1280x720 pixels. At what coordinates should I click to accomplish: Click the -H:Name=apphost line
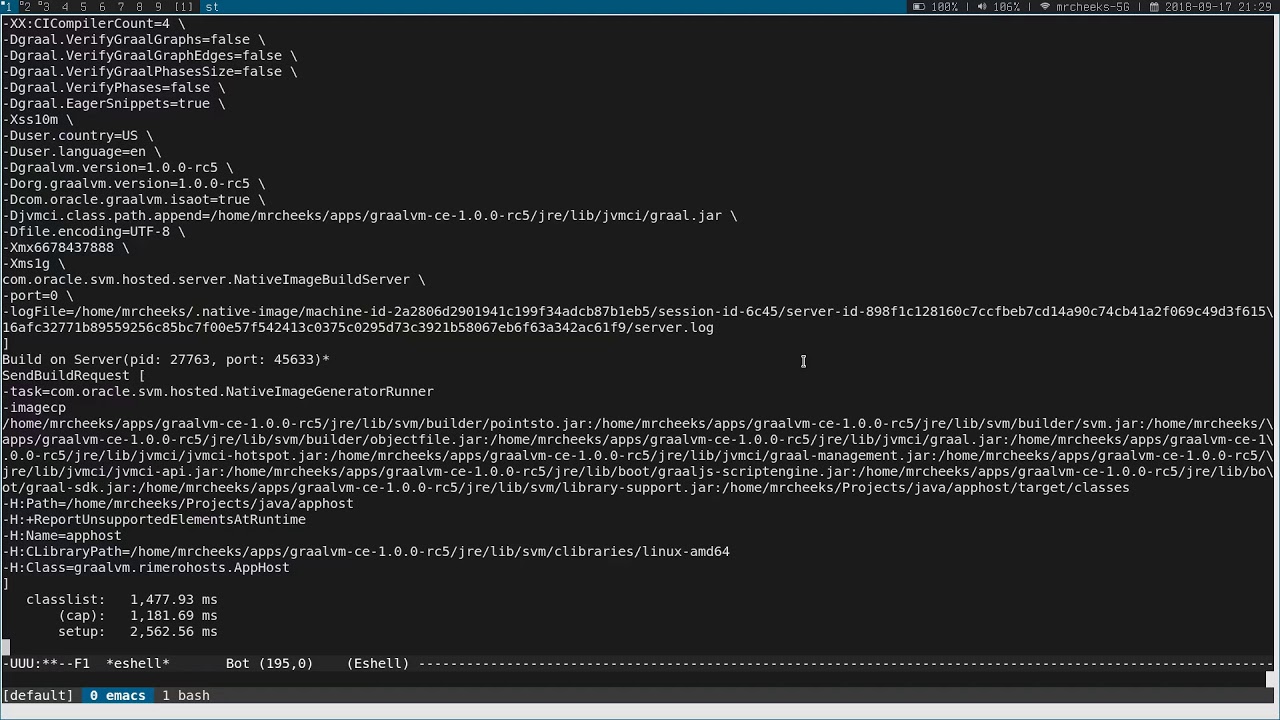pos(62,535)
